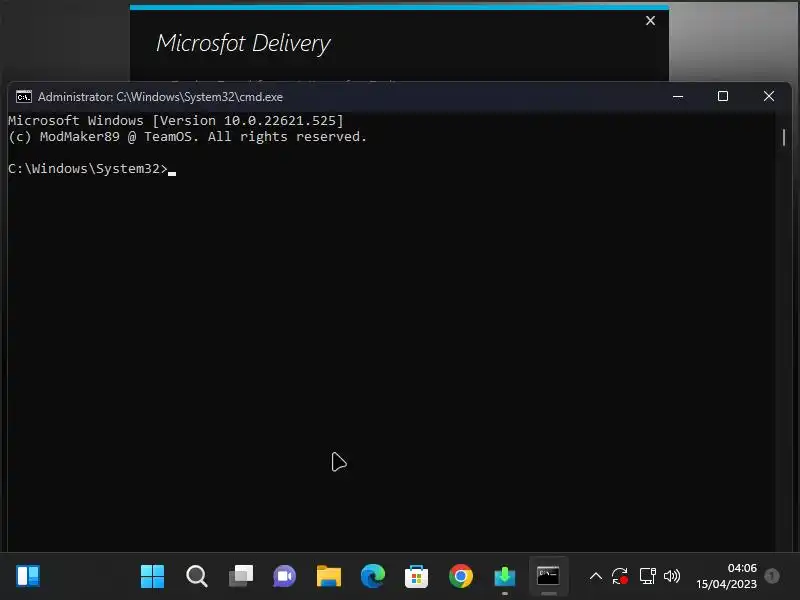
Task: Click the 'Version 10.0.22621.525' text line
Action: coord(176,121)
